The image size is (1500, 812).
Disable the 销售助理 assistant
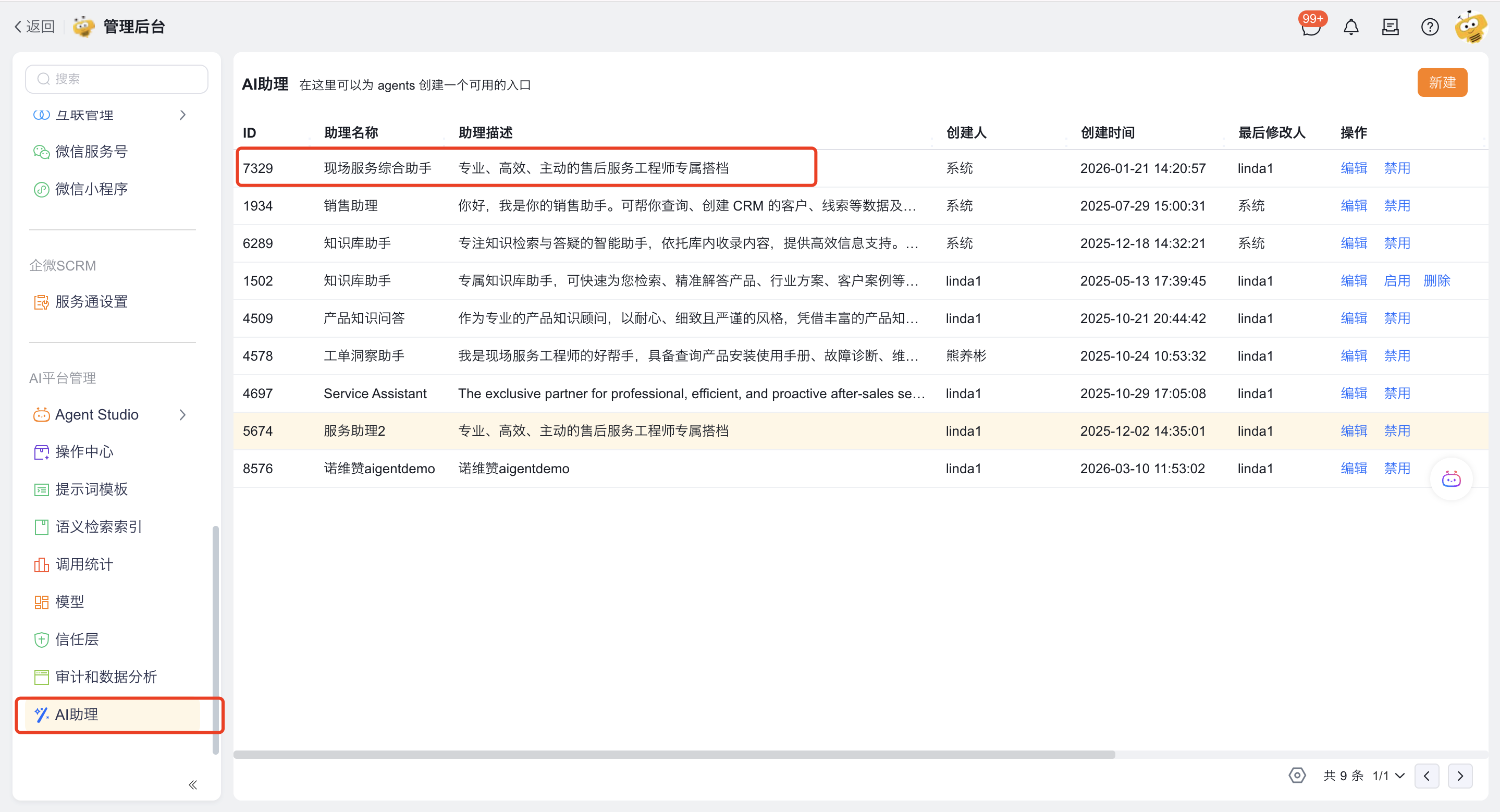1396,205
